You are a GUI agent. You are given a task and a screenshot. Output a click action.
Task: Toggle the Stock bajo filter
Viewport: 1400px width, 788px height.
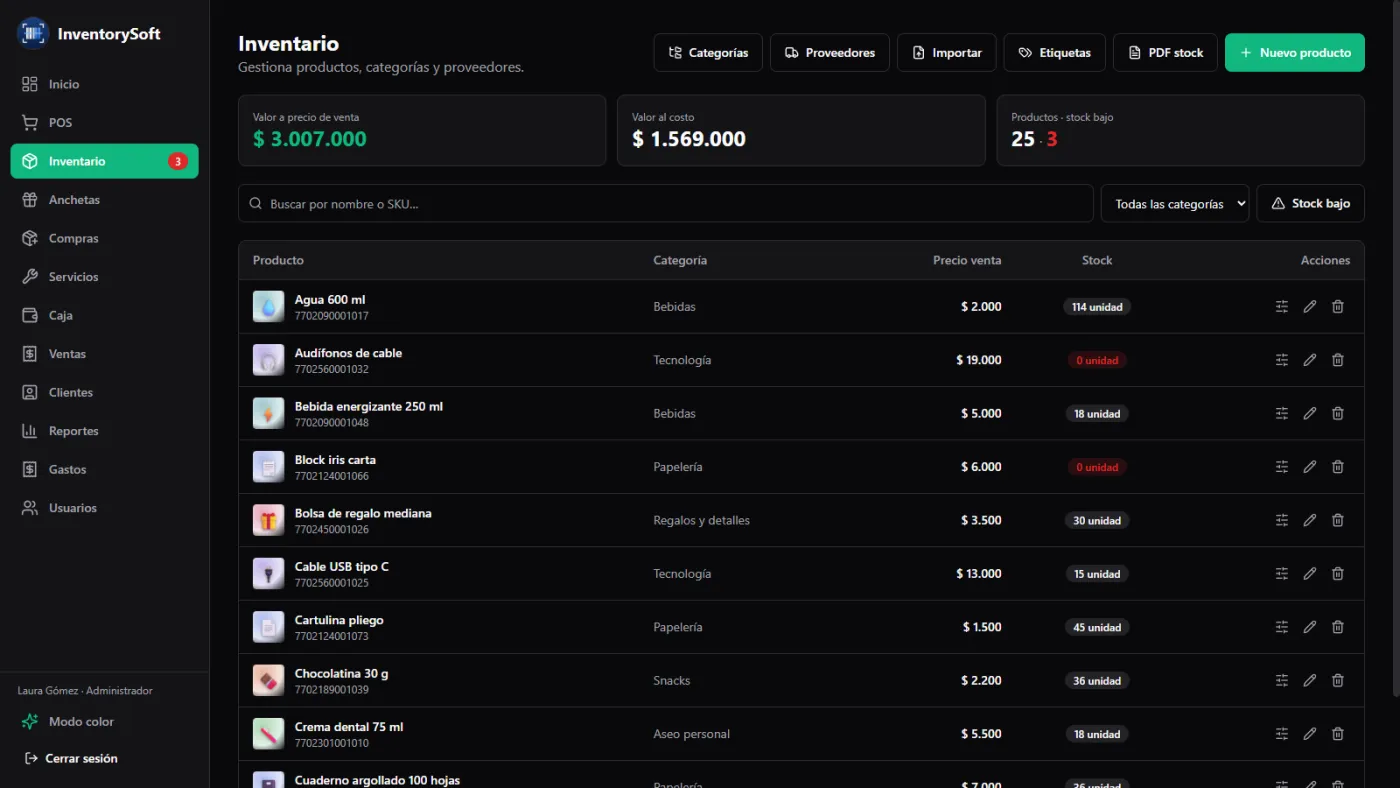tap(1310, 203)
